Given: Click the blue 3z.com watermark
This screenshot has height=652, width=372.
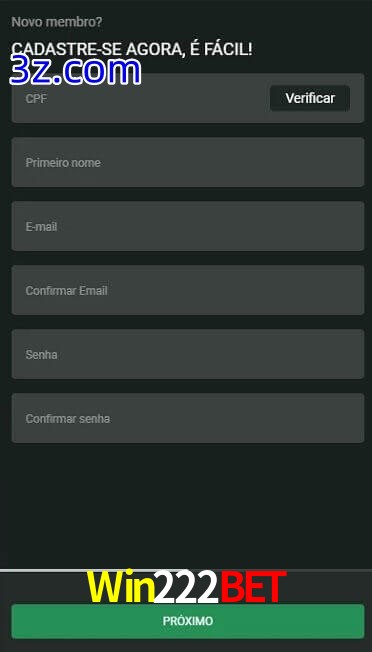Looking at the screenshot, I should click(x=75, y=71).
